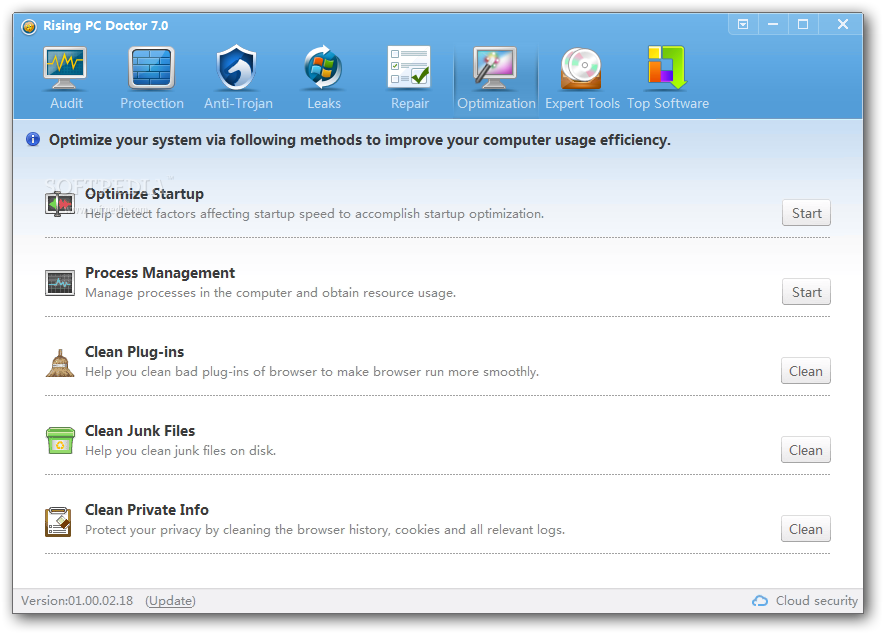The image size is (884, 634).
Task: Switch to the Expert Tools tab label
Action: pyautogui.click(x=582, y=104)
